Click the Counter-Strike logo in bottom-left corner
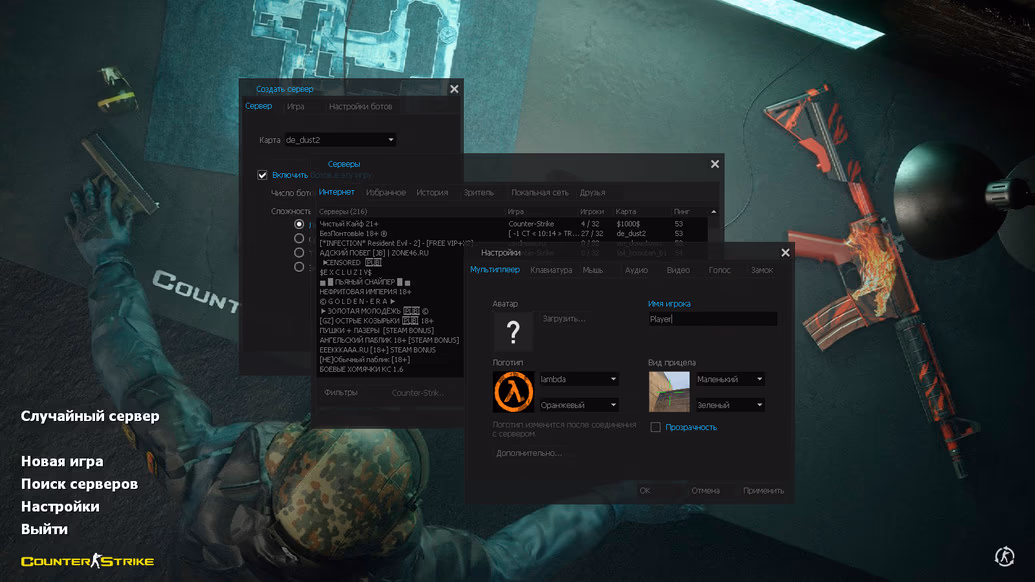Image resolution: width=1035 pixels, height=582 pixels. pyautogui.click(x=88, y=561)
